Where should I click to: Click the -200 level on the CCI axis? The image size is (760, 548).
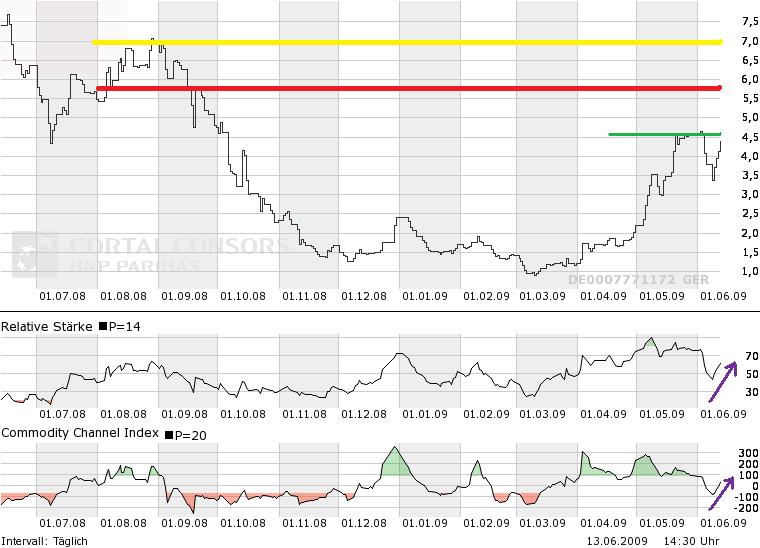pyautogui.click(x=746, y=508)
